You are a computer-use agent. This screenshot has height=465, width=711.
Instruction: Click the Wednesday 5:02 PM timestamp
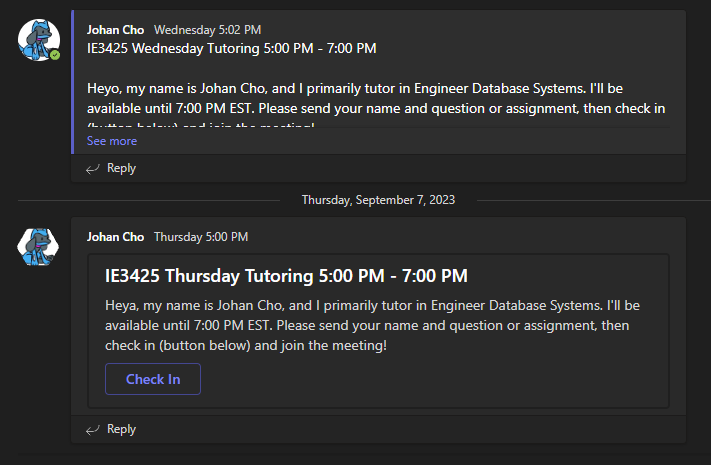tap(201, 30)
